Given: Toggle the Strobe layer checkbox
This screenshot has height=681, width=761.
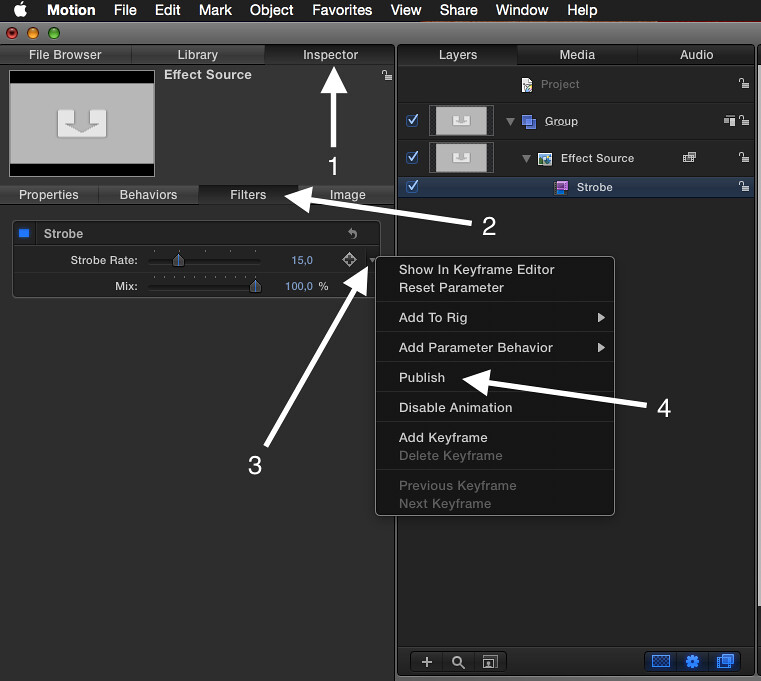Looking at the screenshot, I should 412,186.
